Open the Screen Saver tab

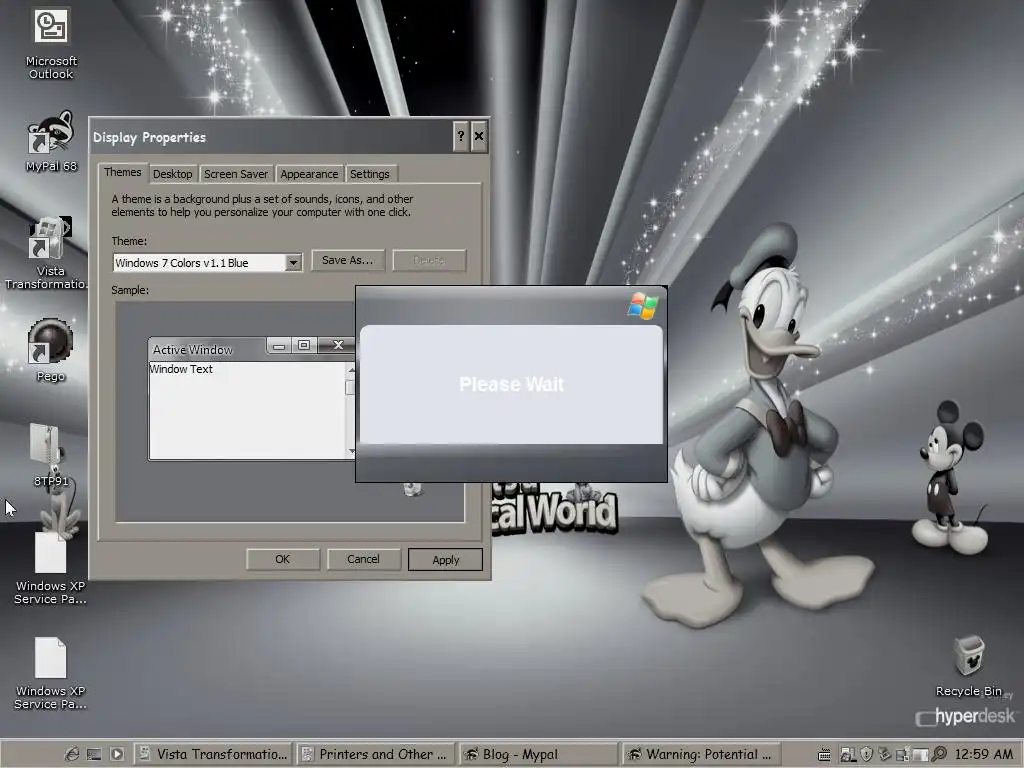(236, 174)
